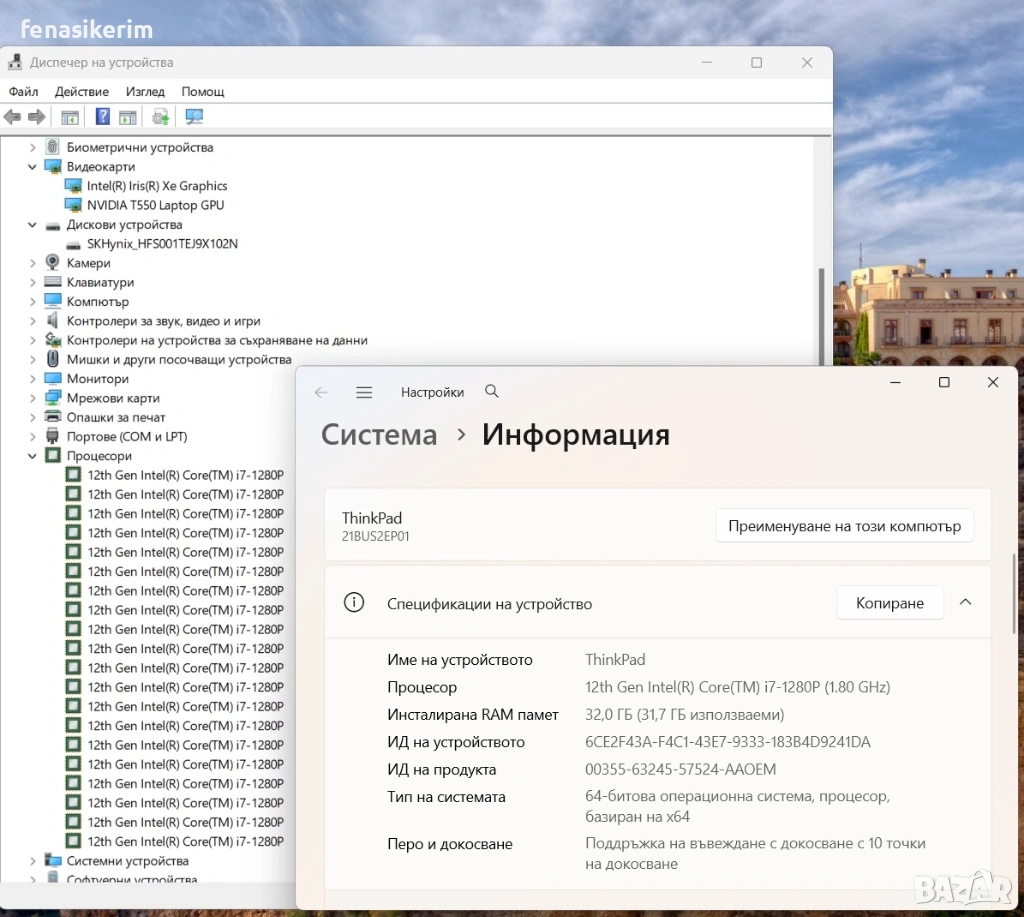Image resolution: width=1024 pixels, height=917 pixels.
Task: Click the Преименуване на този компютър button
Action: pyautogui.click(x=844, y=526)
